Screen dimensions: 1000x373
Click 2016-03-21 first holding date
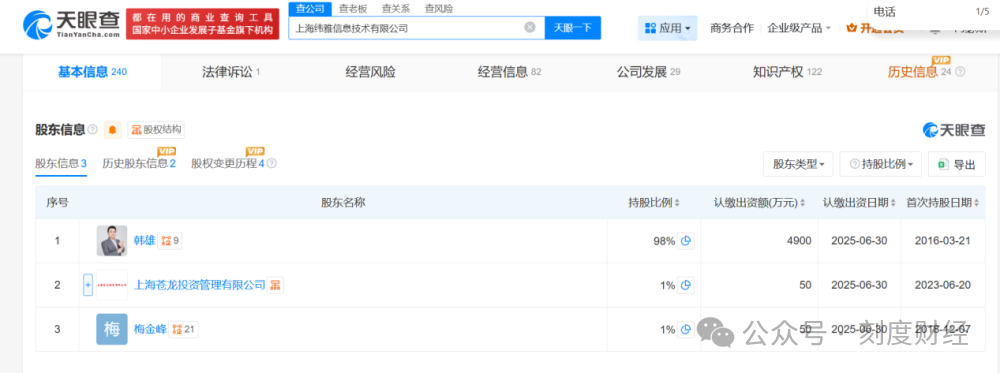(943, 241)
